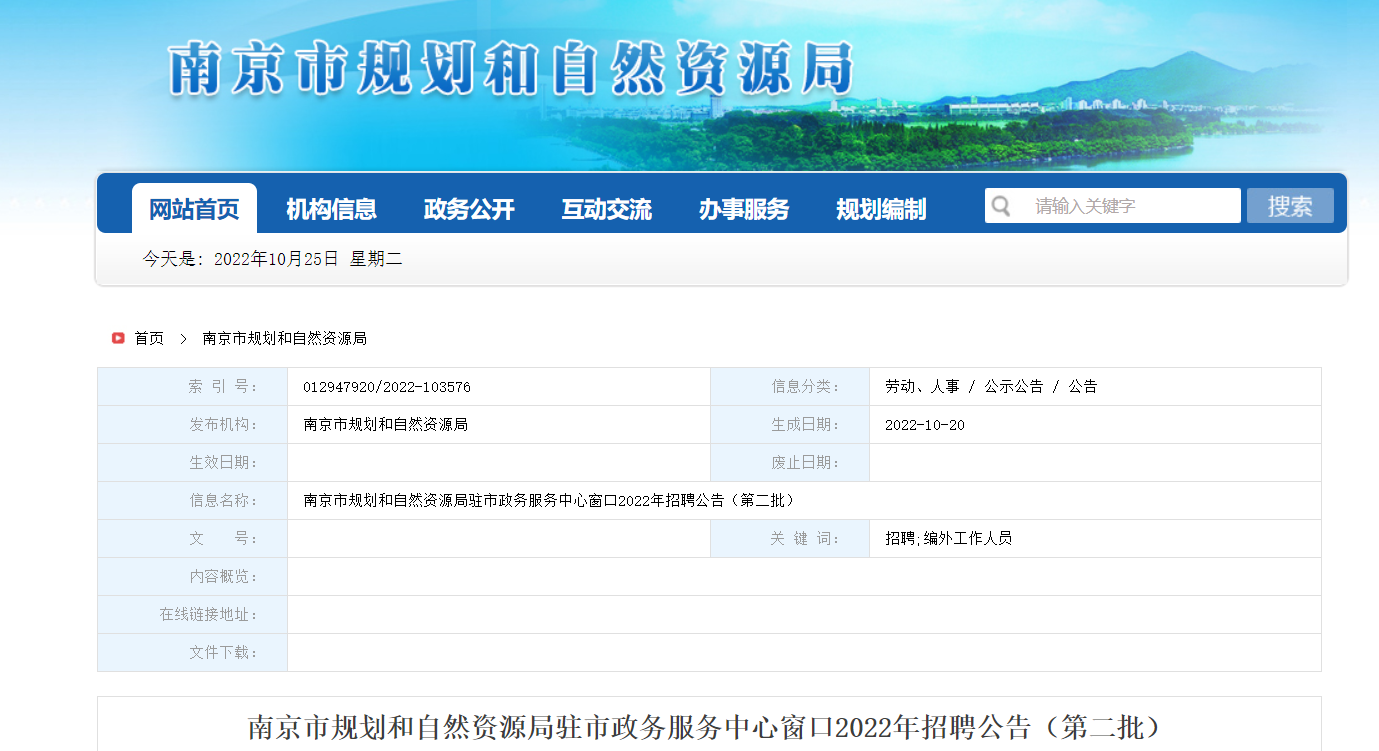Click the 关键词 label

point(806,538)
